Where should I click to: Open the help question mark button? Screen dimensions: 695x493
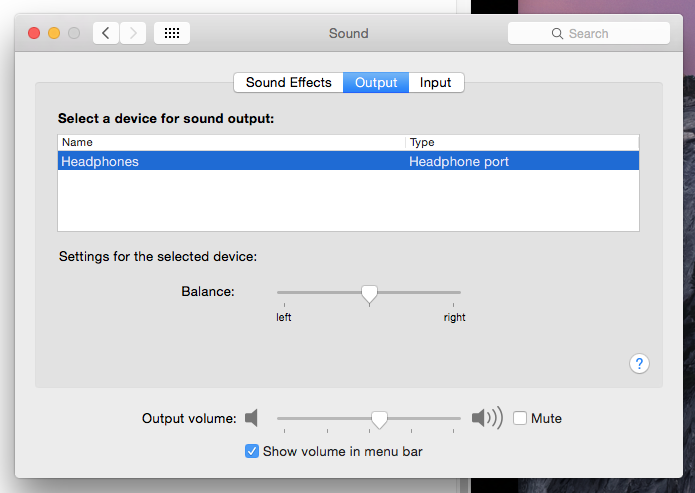pos(640,364)
